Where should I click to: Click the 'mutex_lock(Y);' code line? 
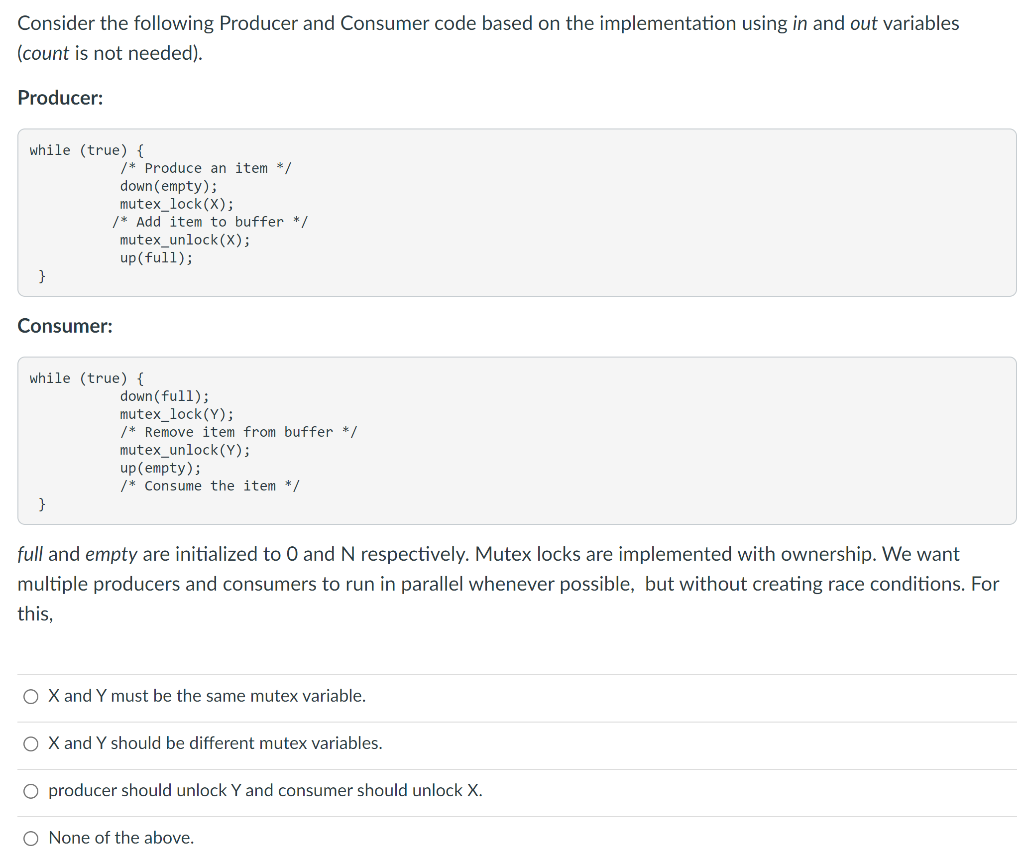(176, 414)
